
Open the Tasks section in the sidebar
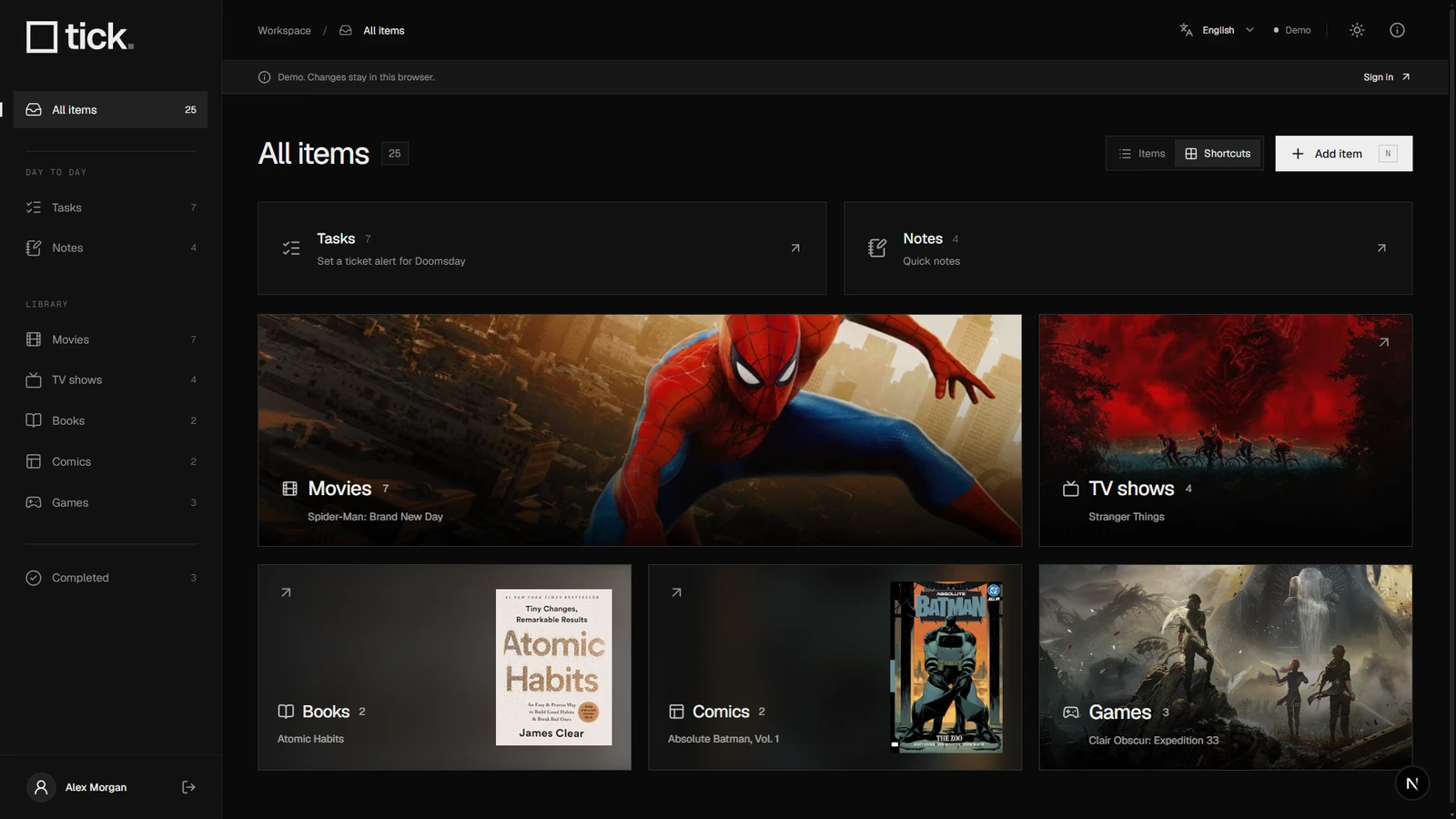111,207
